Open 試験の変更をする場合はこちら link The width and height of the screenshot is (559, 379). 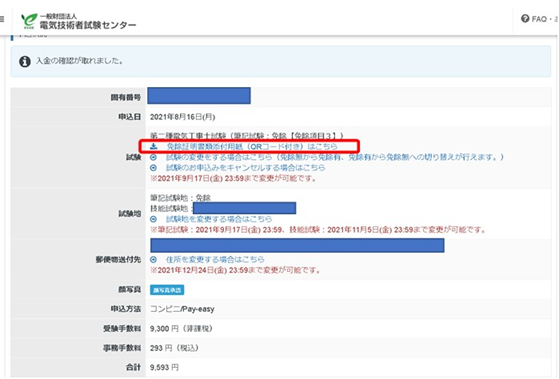(x=335, y=157)
